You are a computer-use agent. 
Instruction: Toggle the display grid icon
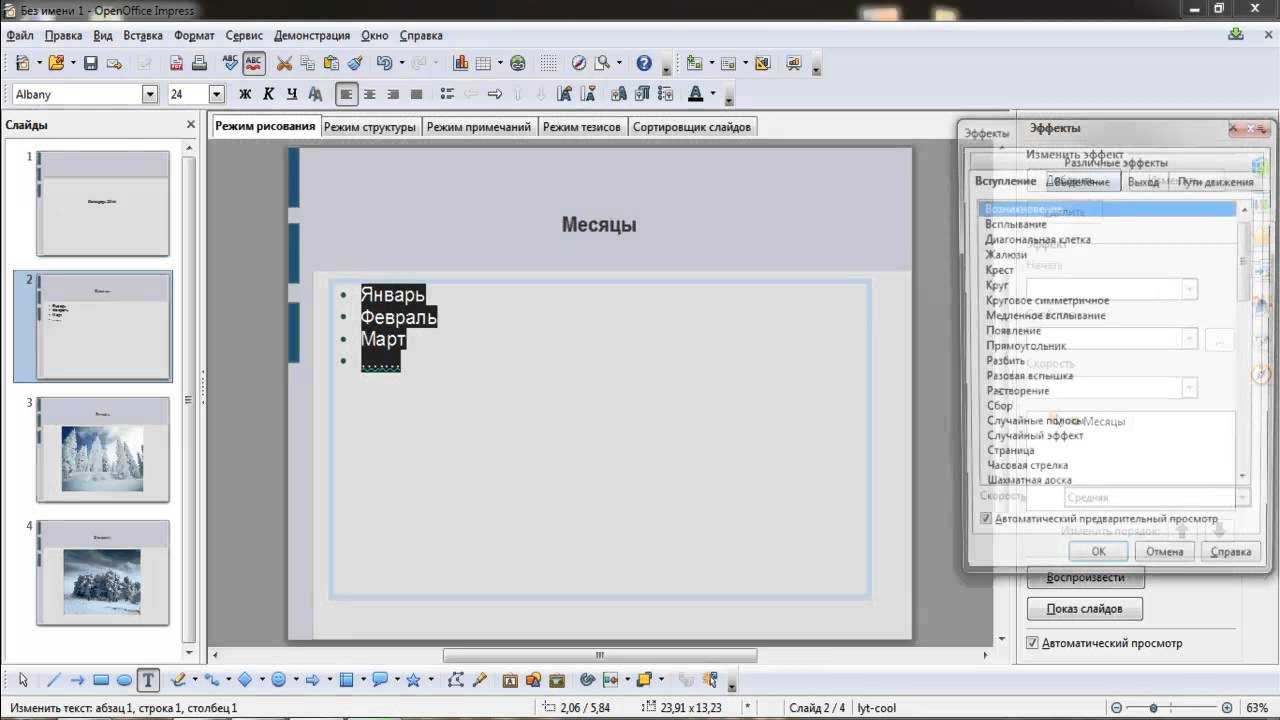(548, 63)
